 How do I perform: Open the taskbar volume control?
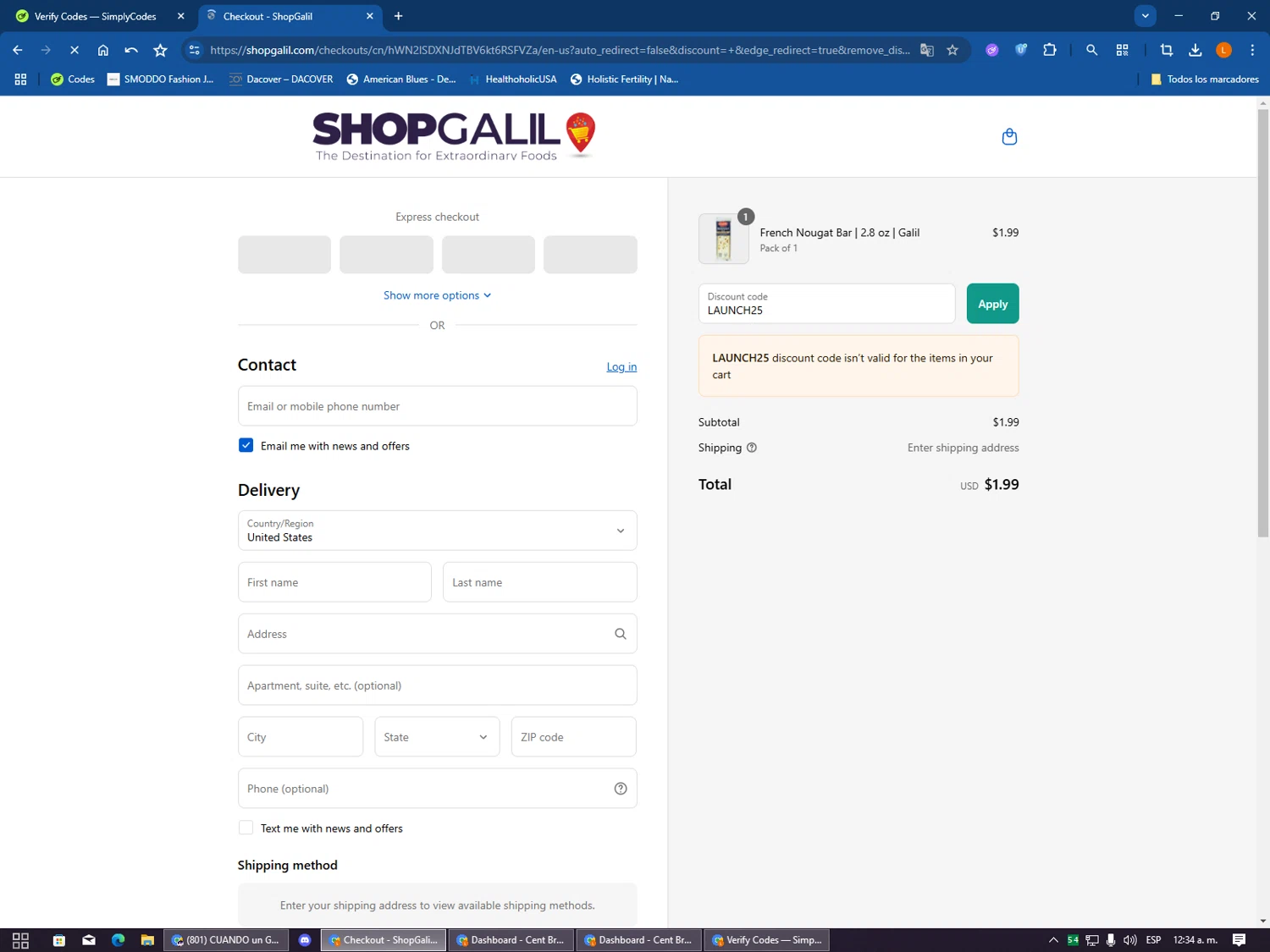click(1129, 940)
